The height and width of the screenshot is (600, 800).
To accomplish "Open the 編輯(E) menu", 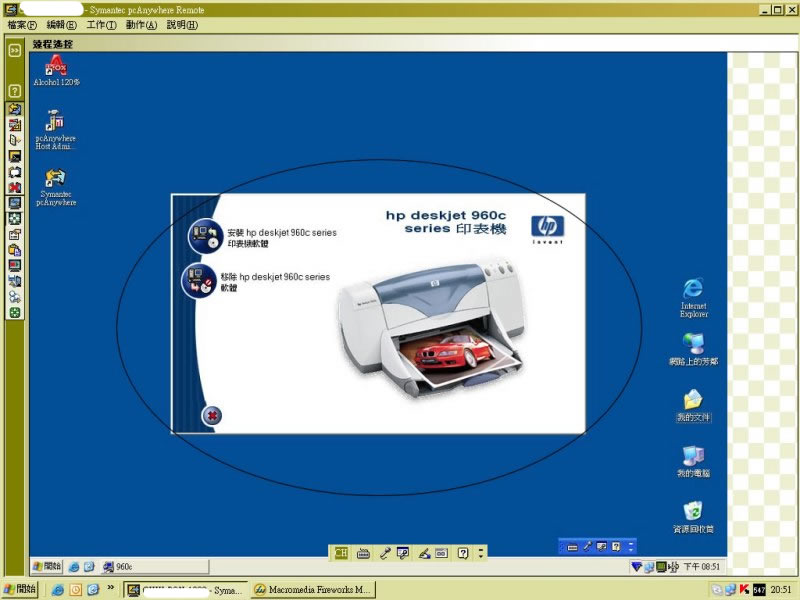I will point(61,24).
